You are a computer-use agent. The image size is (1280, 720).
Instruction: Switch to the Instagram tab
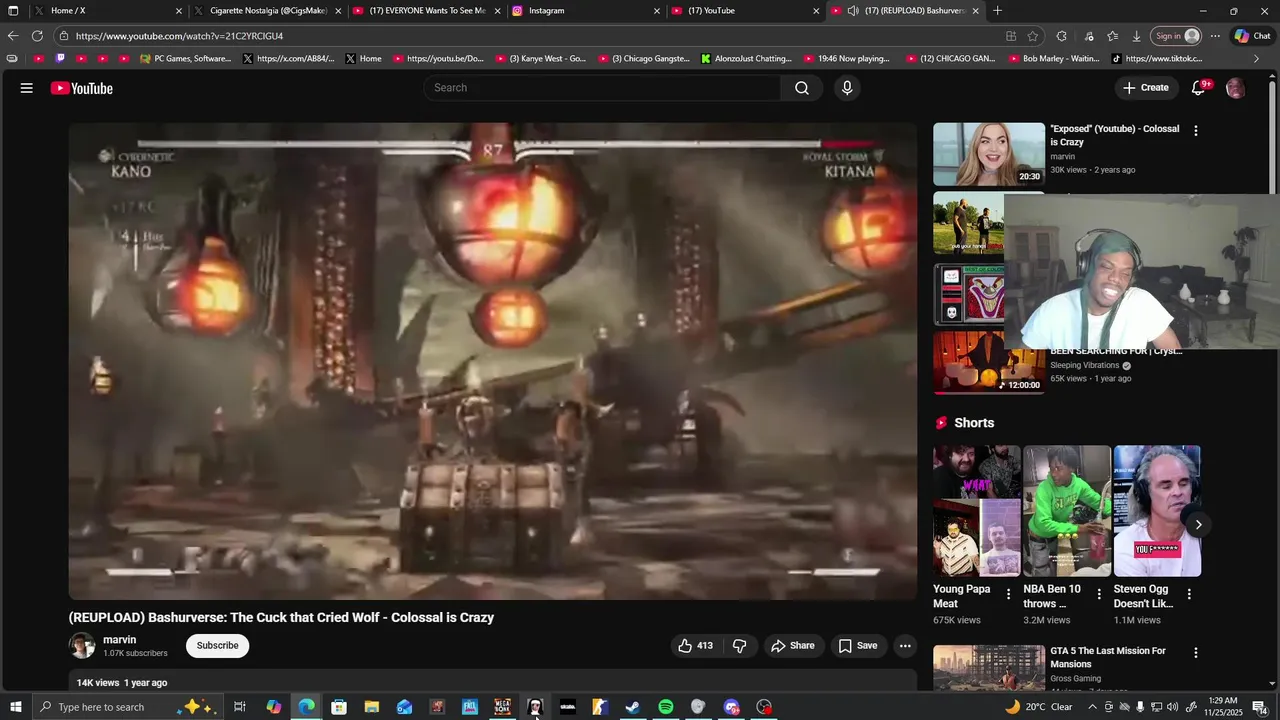tap(586, 11)
